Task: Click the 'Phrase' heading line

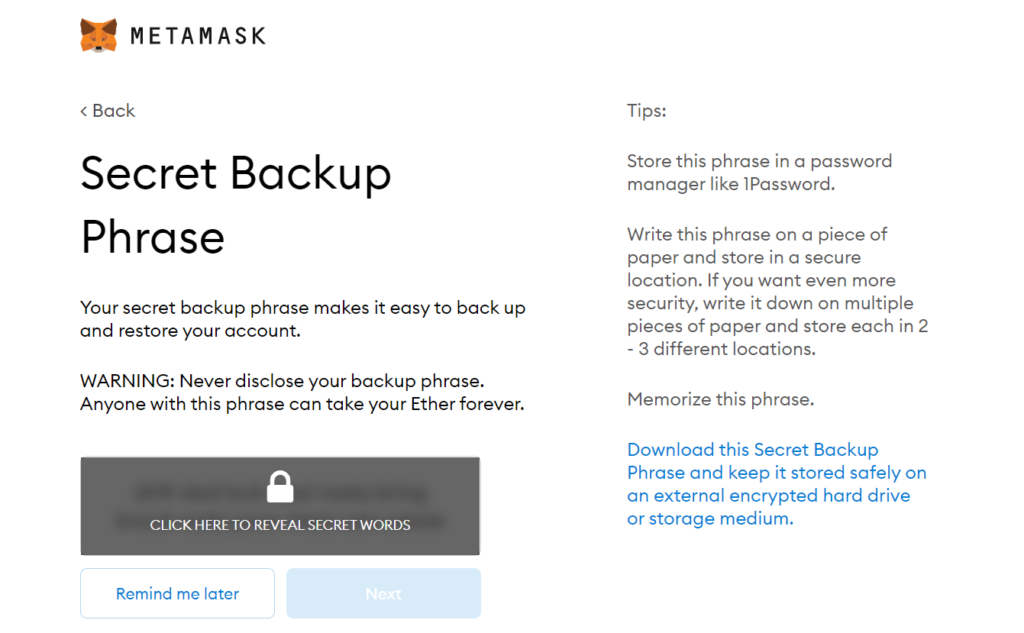Action: pyautogui.click(x=152, y=236)
